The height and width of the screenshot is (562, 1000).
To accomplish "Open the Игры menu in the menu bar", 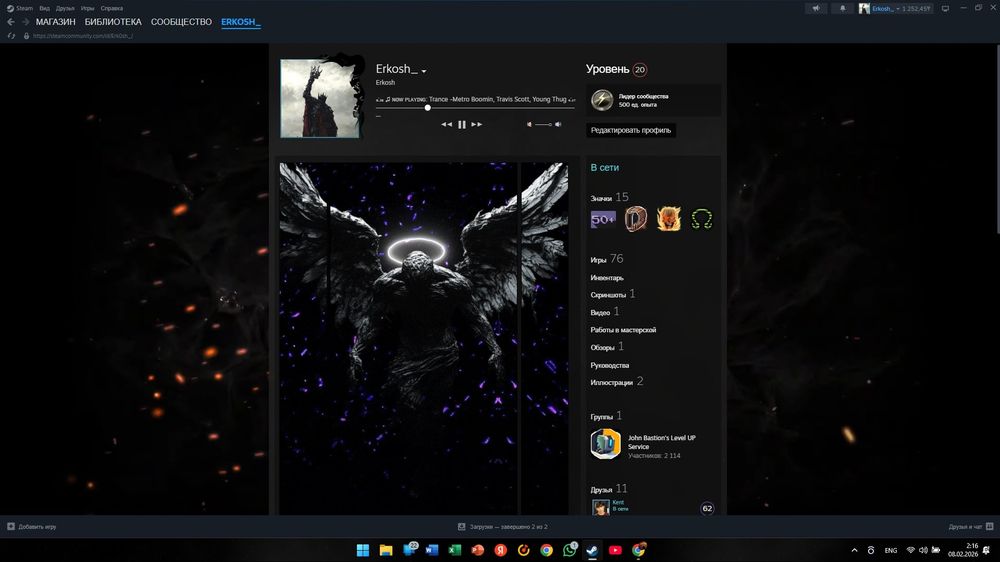I will 88,8.
